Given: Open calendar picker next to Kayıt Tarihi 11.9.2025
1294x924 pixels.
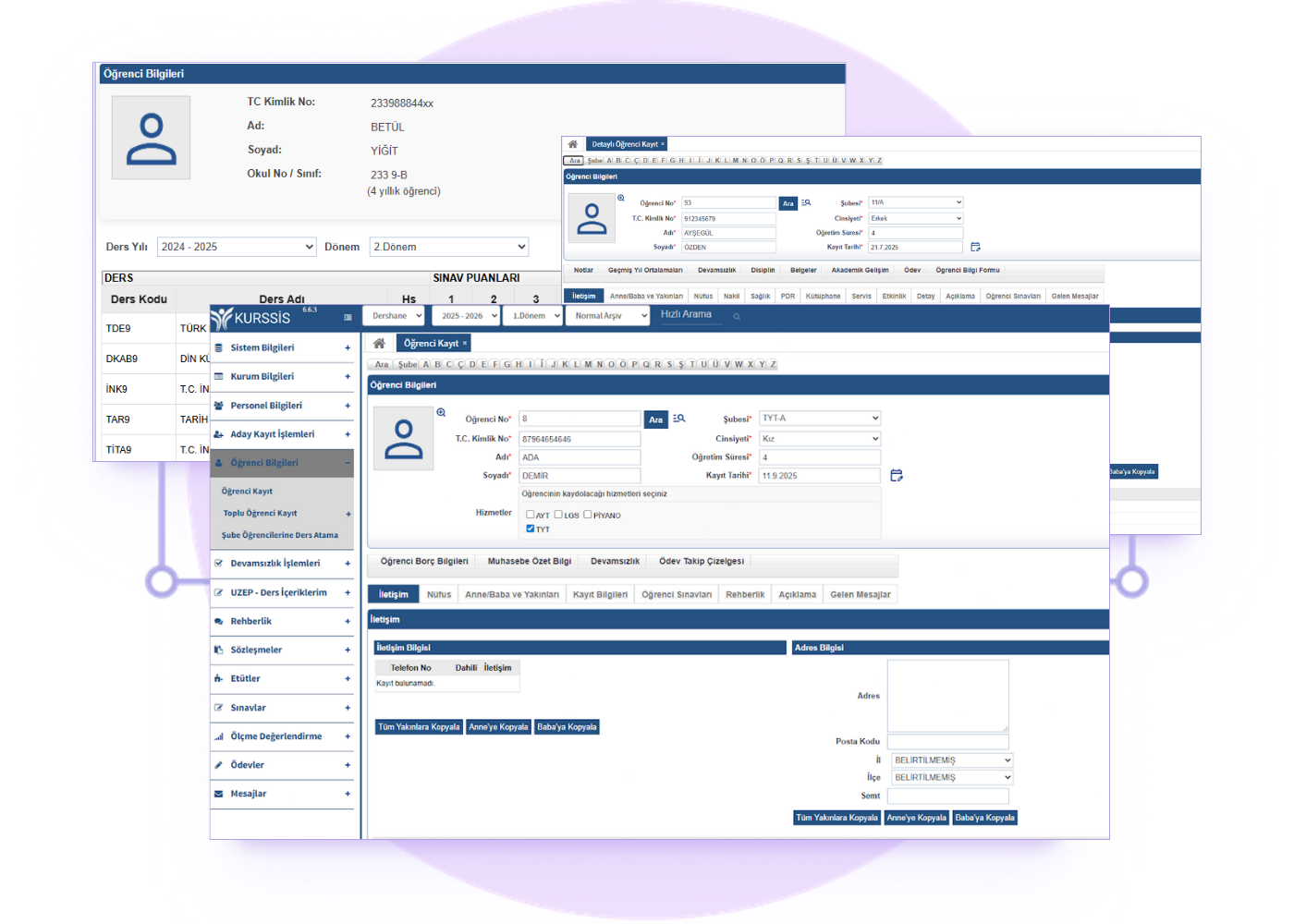Looking at the screenshot, I should [896, 476].
